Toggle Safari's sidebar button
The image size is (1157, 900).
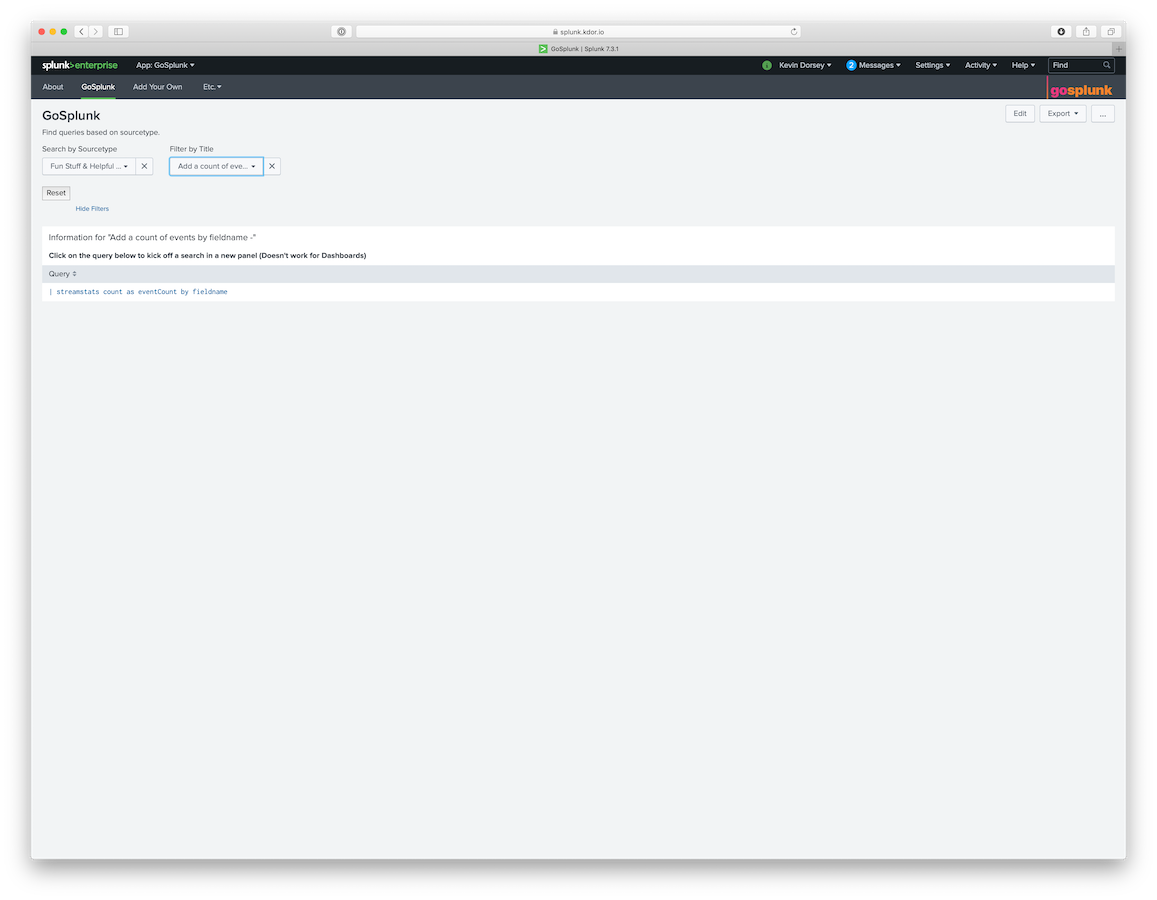[118, 32]
